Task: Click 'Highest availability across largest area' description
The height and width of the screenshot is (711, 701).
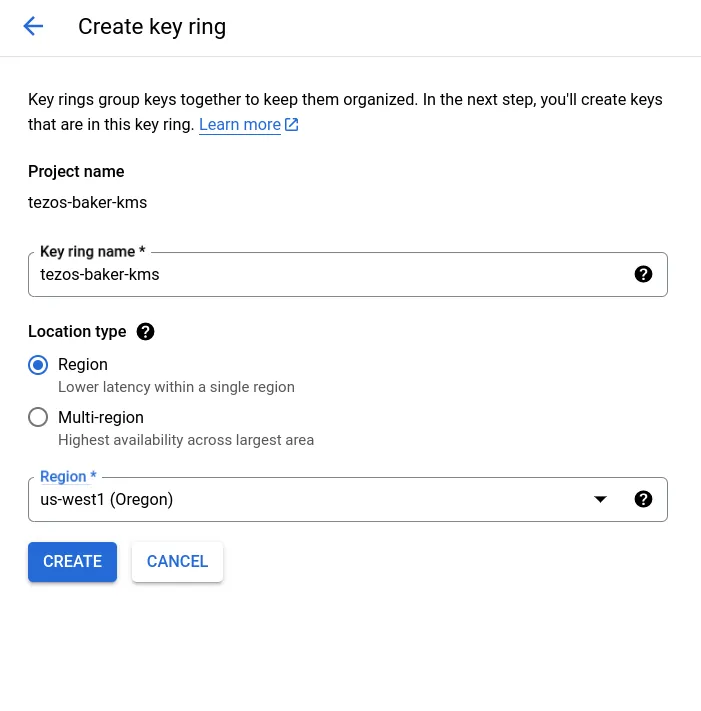Action: 186,440
